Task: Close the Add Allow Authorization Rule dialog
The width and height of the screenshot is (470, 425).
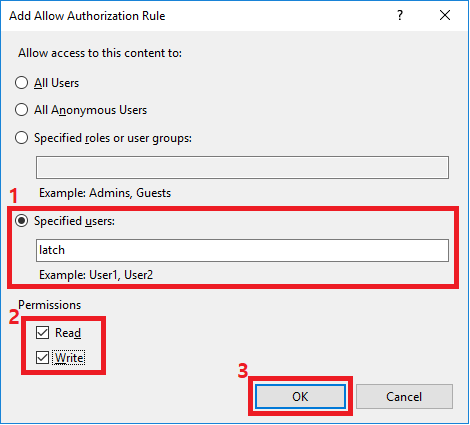Action: coord(445,15)
